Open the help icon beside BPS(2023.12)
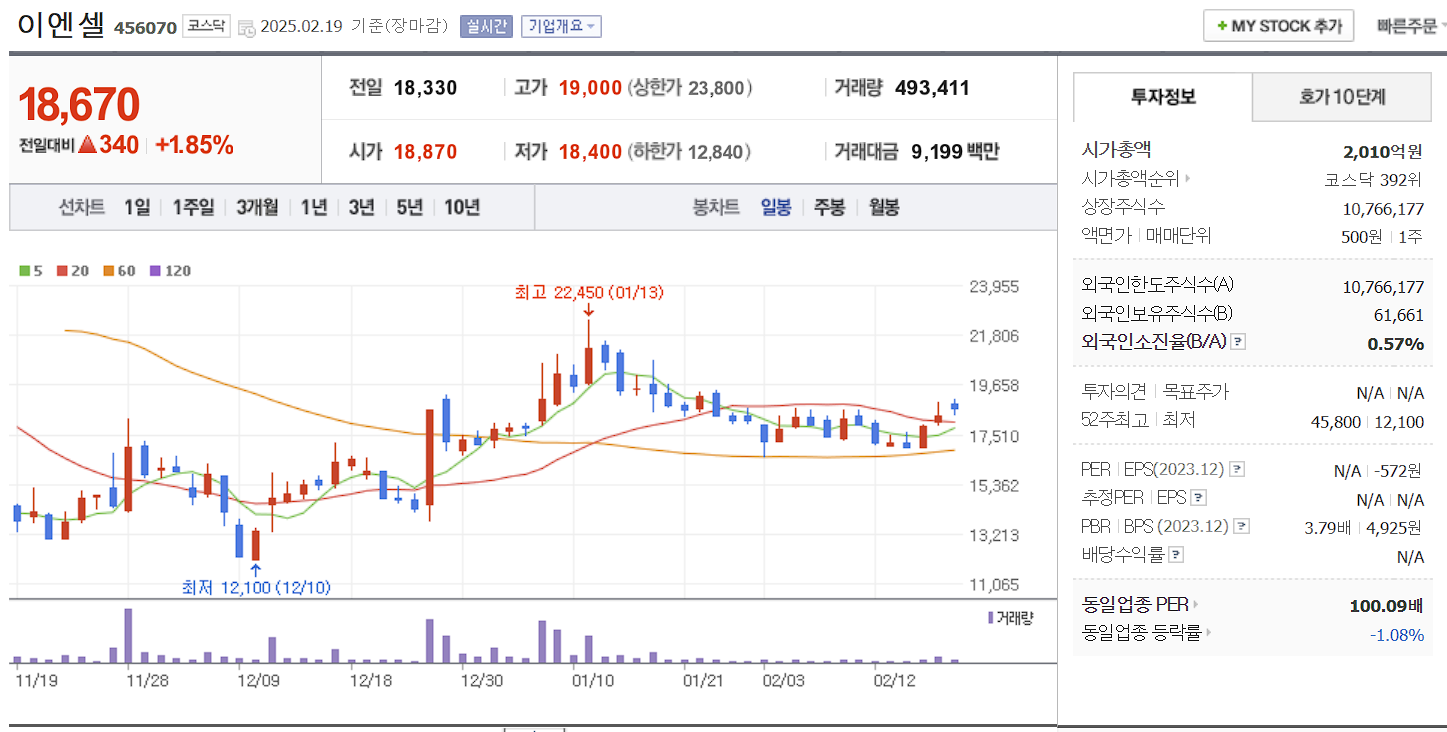 [1240, 527]
